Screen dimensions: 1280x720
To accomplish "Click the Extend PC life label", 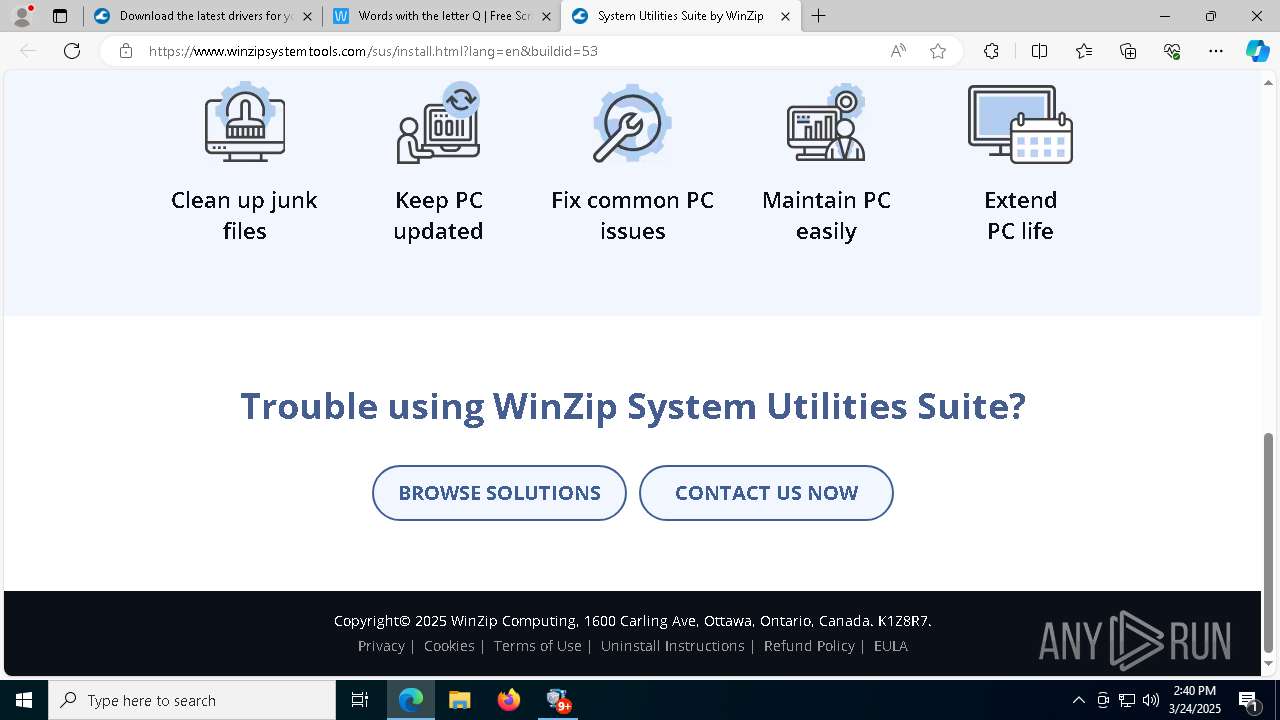I will pos(1020,215).
